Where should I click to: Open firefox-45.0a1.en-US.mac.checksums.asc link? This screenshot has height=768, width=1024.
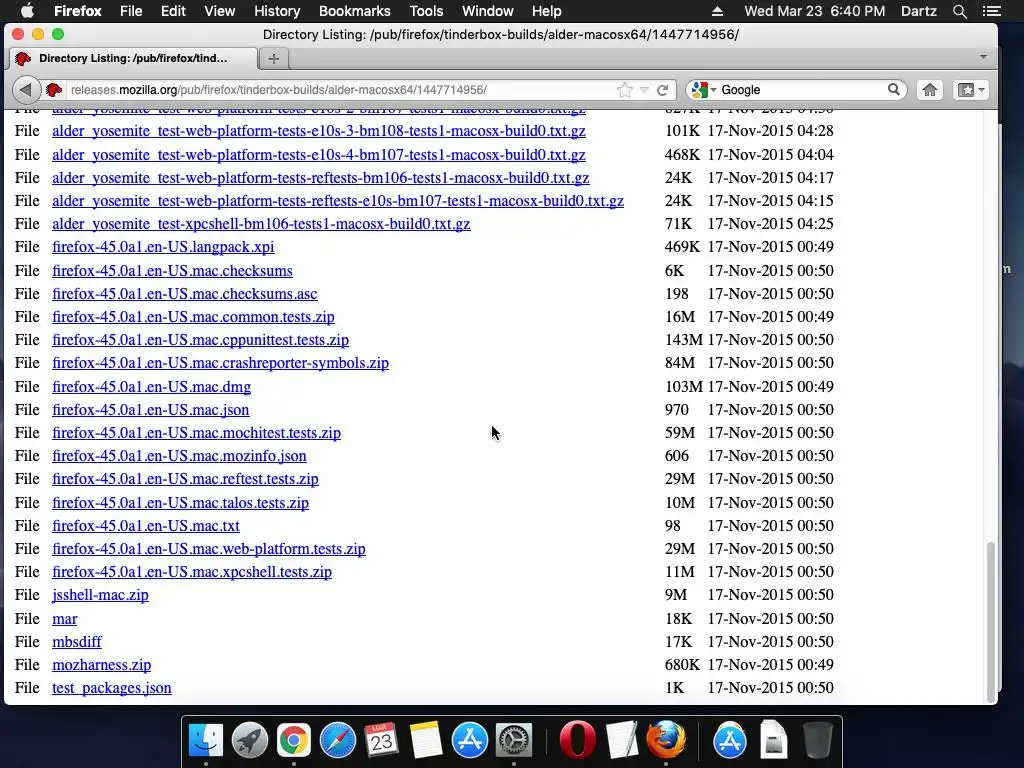pyautogui.click(x=185, y=294)
